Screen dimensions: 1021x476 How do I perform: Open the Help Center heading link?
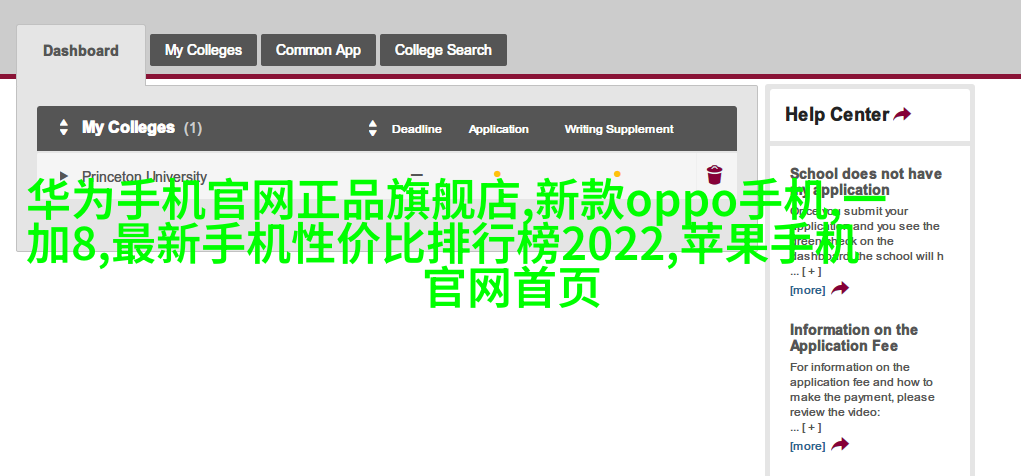point(836,115)
